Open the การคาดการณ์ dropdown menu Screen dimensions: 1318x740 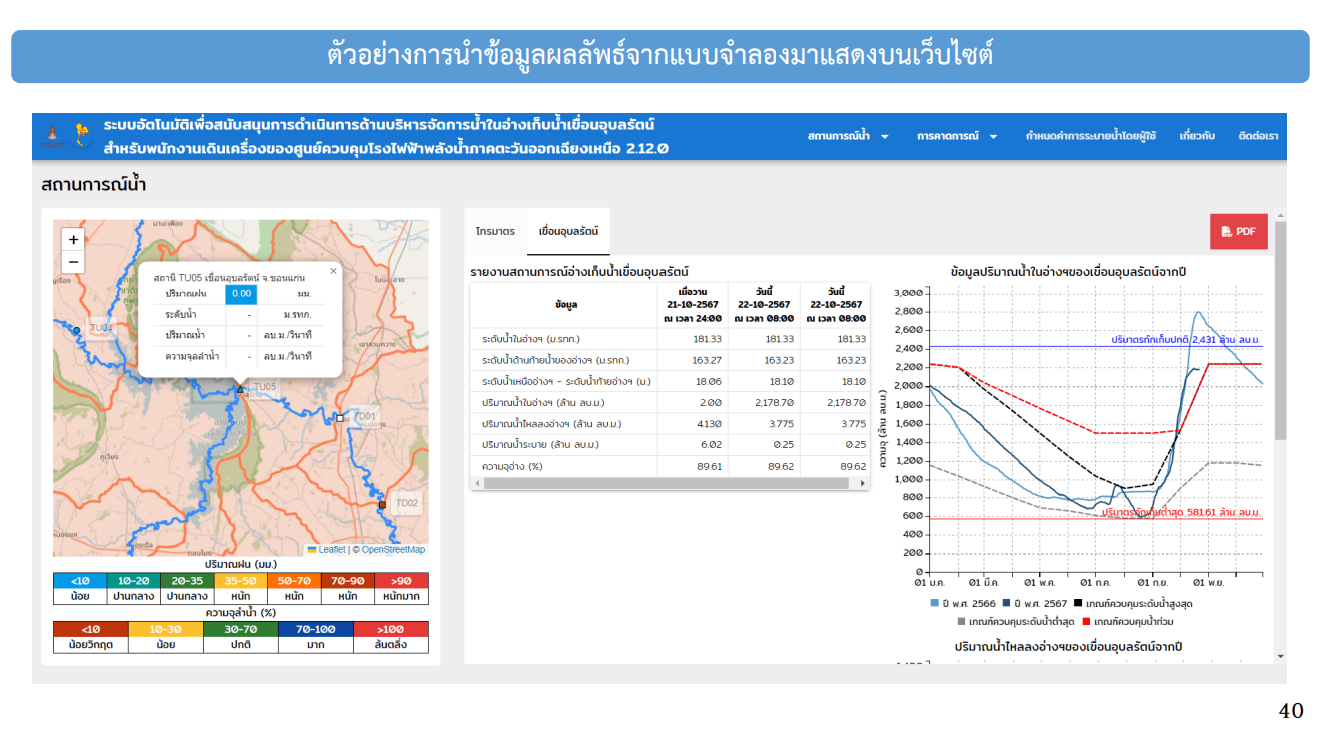click(x=957, y=136)
